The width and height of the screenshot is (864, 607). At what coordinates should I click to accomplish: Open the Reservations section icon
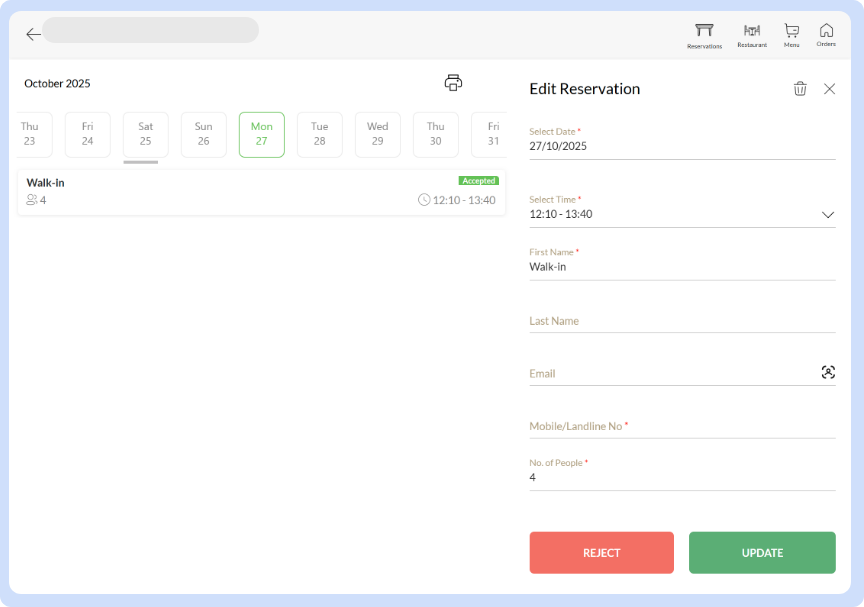(704, 34)
